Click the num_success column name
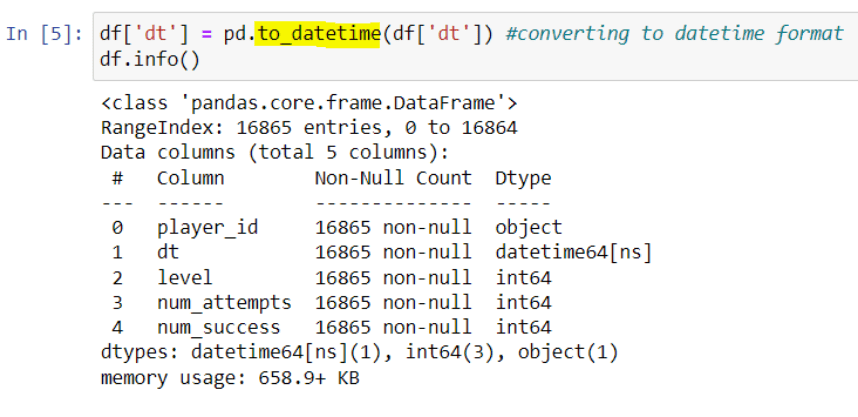This screenshot has width=858, height=417. (x=218, y=328)
